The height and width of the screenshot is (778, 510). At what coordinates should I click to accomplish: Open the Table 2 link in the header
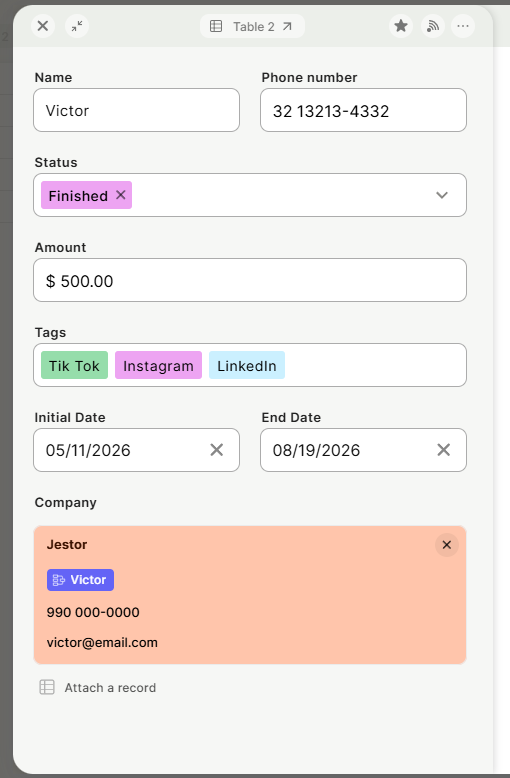coord(252,26)
